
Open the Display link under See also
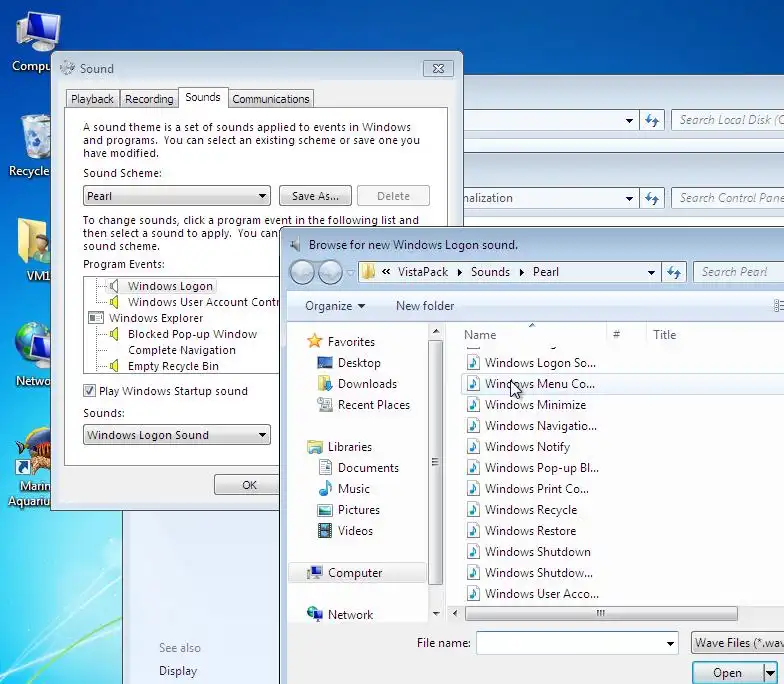point(178,670)
